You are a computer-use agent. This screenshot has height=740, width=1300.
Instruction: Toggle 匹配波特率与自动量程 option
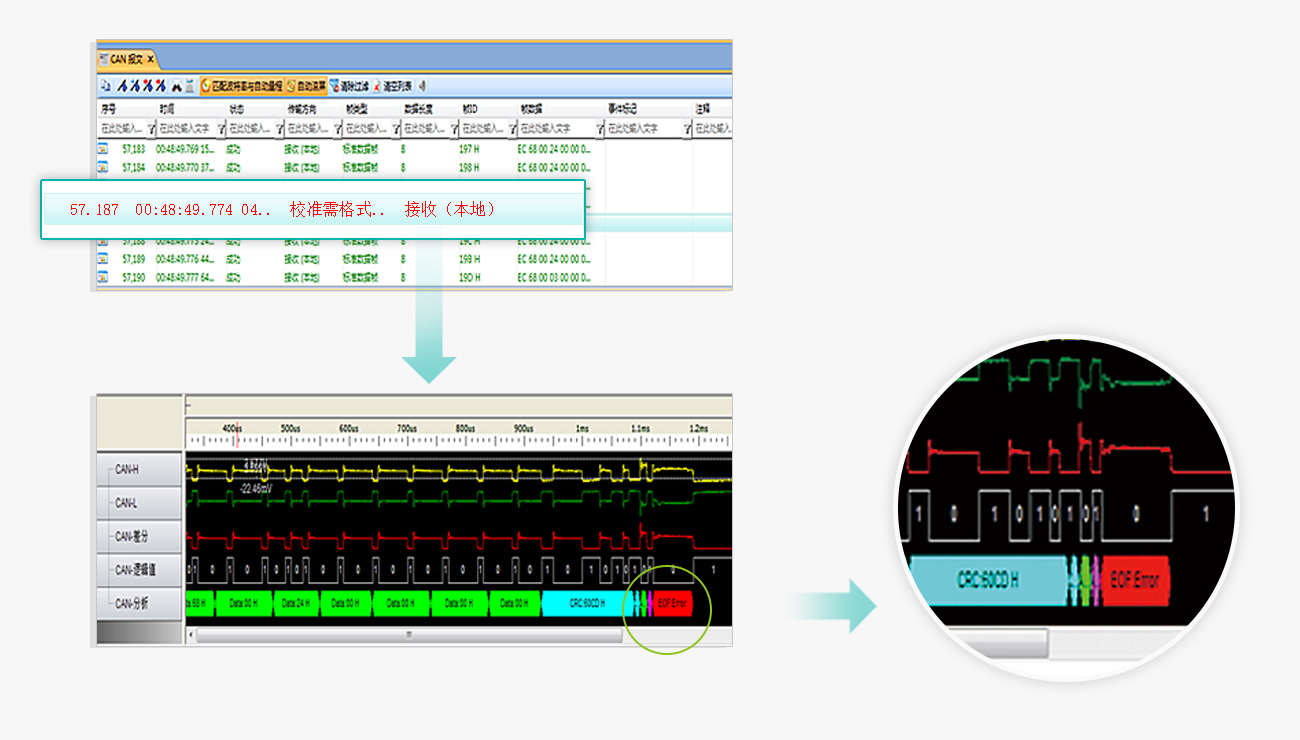242,86
